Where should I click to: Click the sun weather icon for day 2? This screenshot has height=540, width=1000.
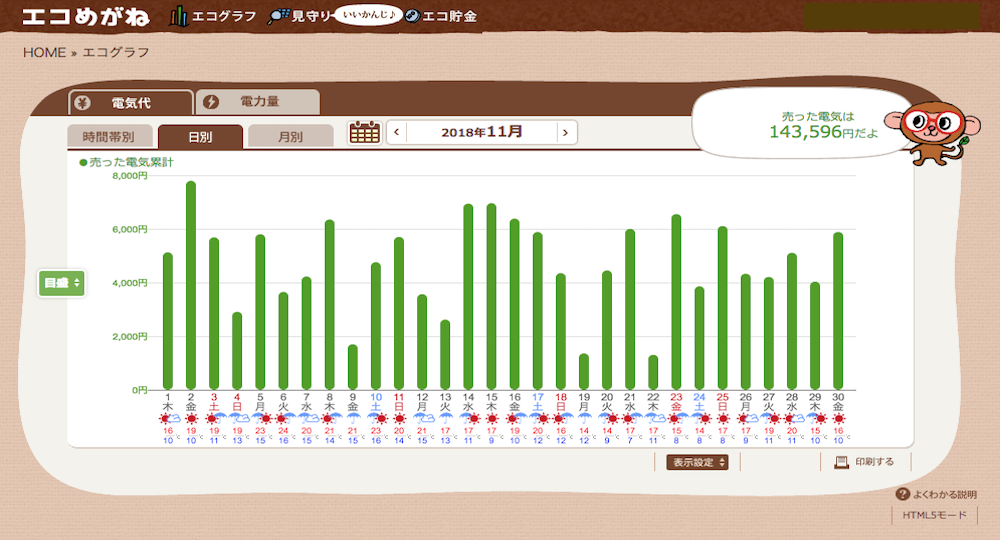191,419
